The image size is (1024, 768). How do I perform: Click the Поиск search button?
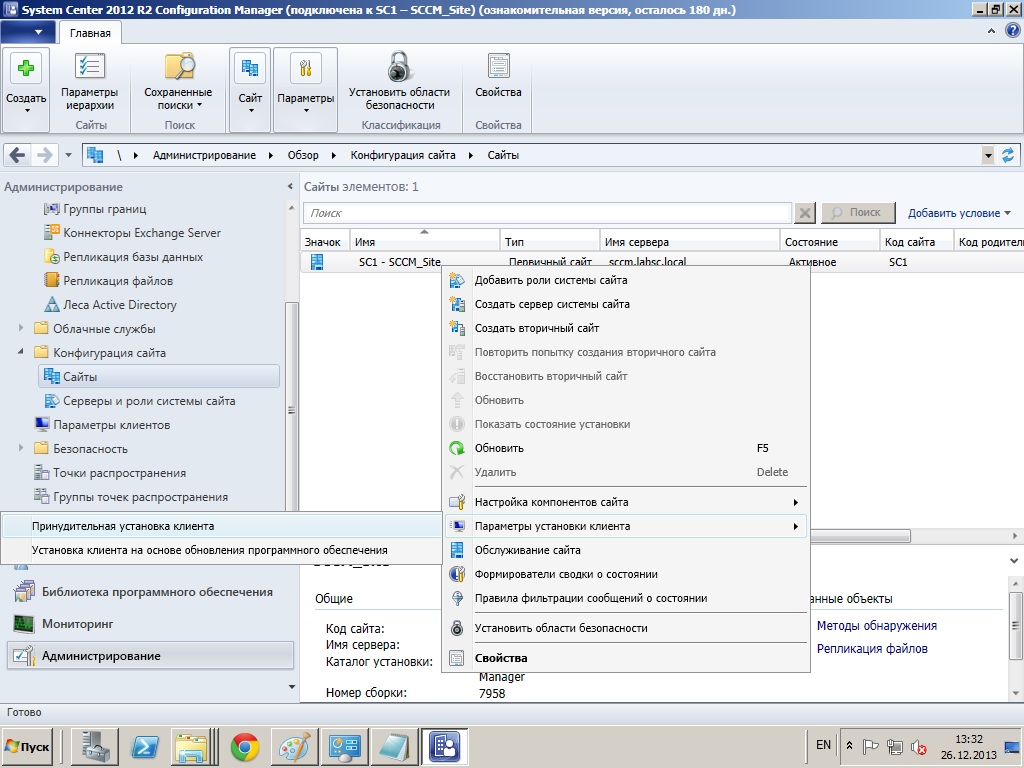tap(858, 213)
